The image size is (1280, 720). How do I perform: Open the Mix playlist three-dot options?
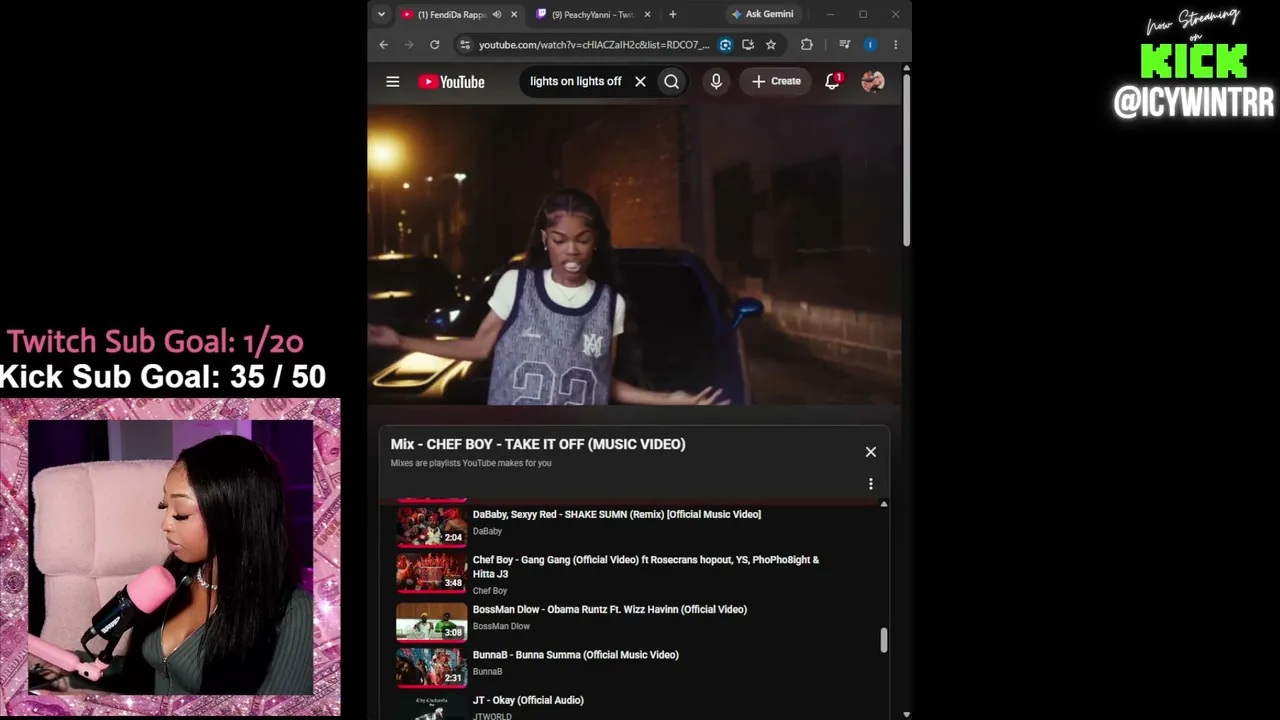point(871,484)
